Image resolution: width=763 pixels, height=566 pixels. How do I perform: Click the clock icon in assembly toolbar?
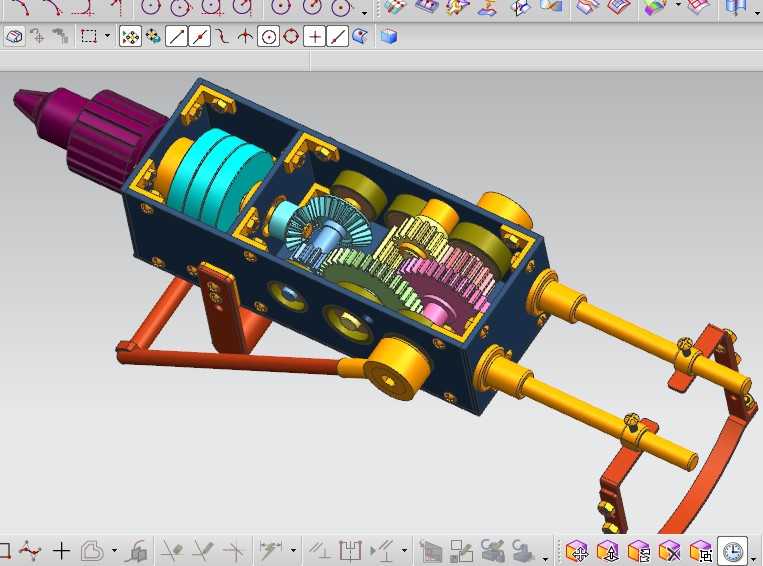[x=733, y=551]
